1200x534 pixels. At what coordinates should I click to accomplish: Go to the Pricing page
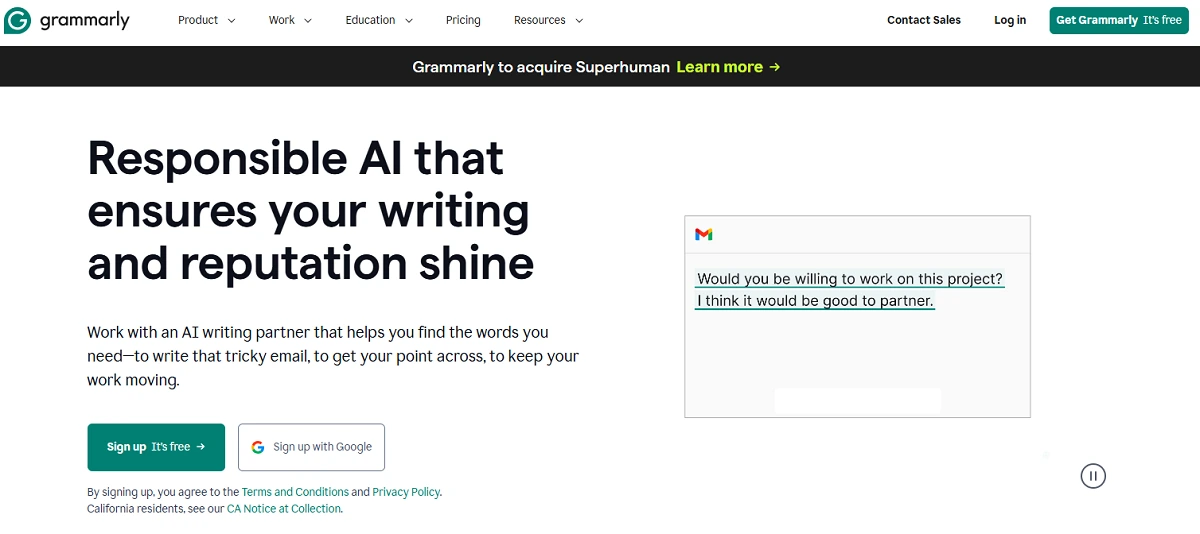463,20
